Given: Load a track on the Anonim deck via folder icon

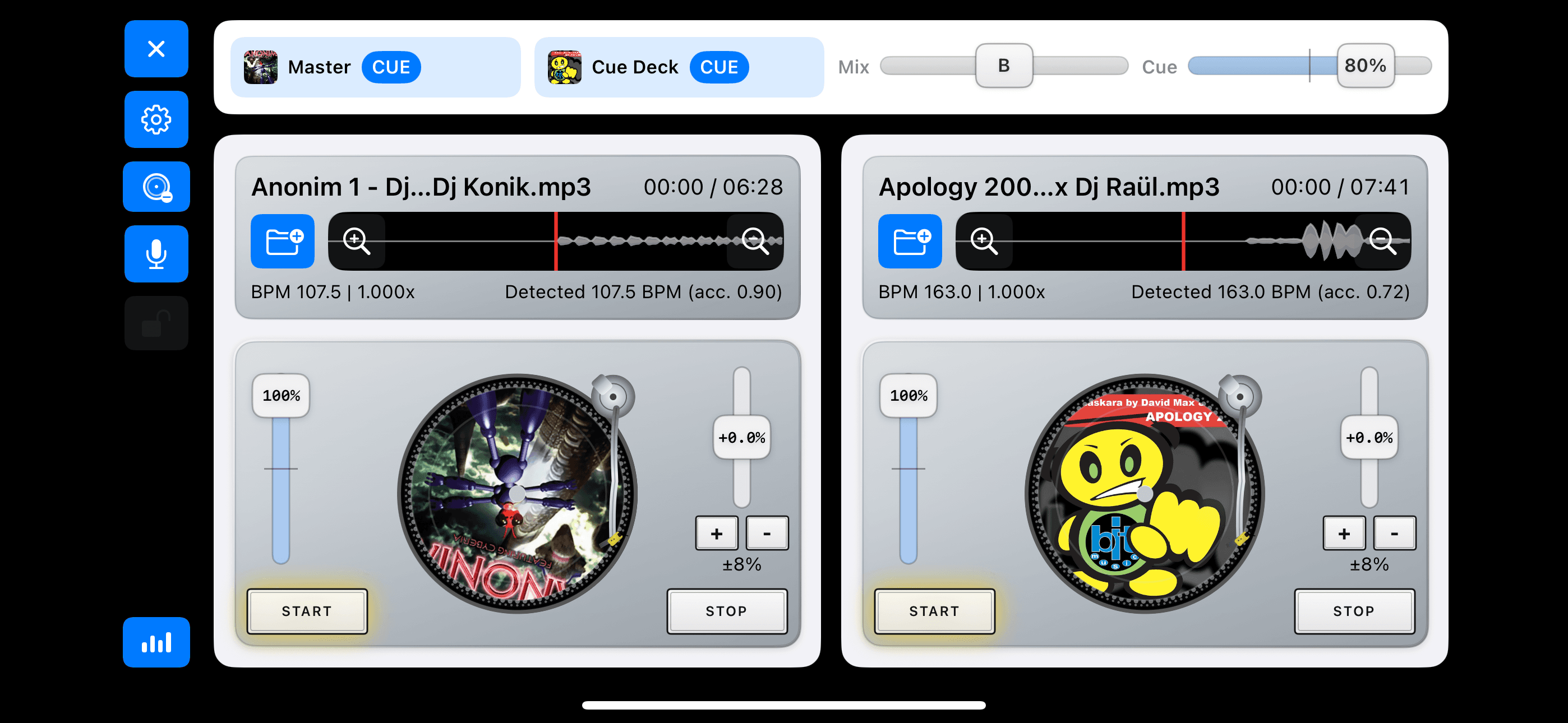Looking at the screenshot, I should pos(283,241).
